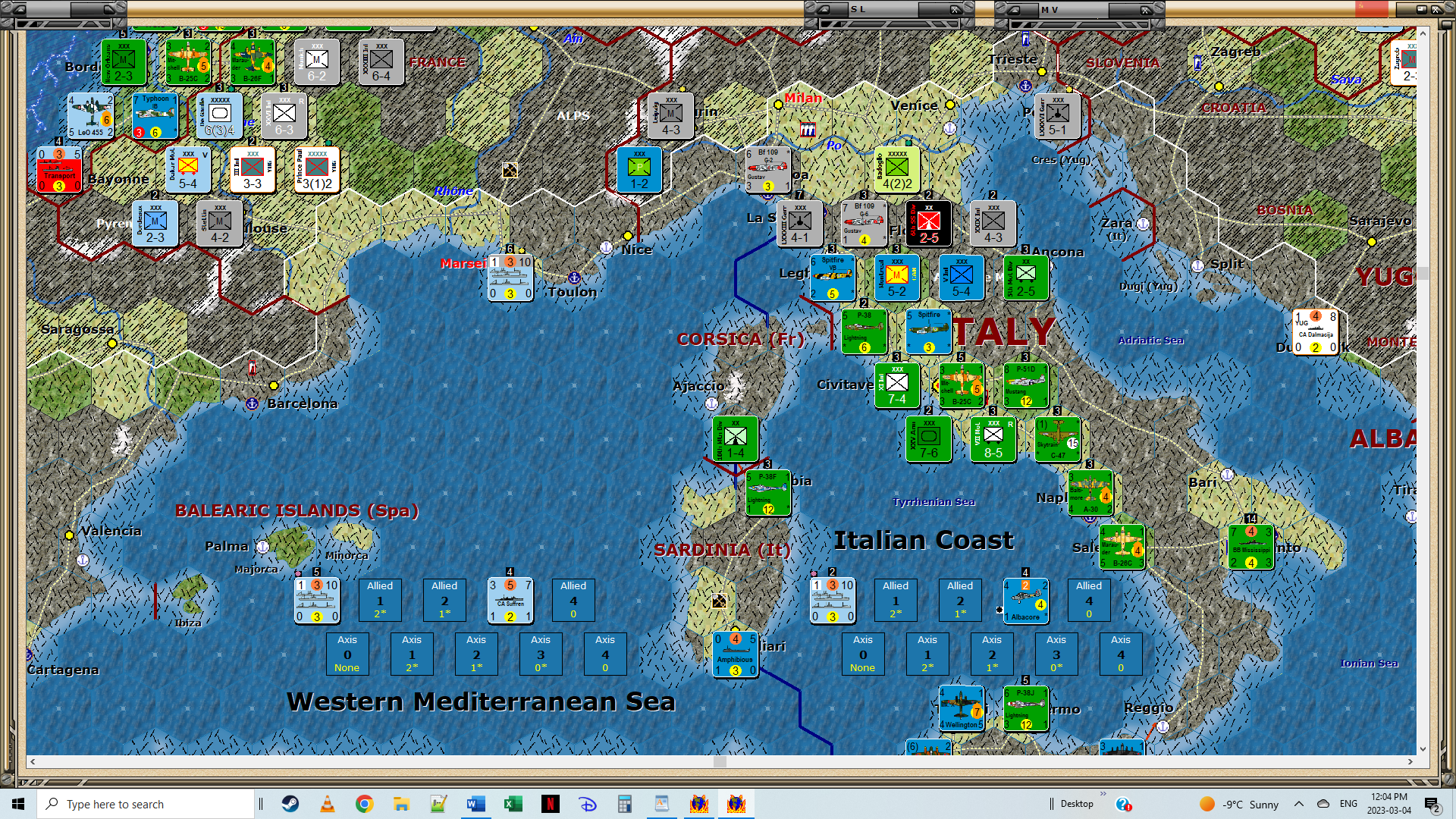Show hidden system tray icons

pyautogui.click(x=1298, y=804)
